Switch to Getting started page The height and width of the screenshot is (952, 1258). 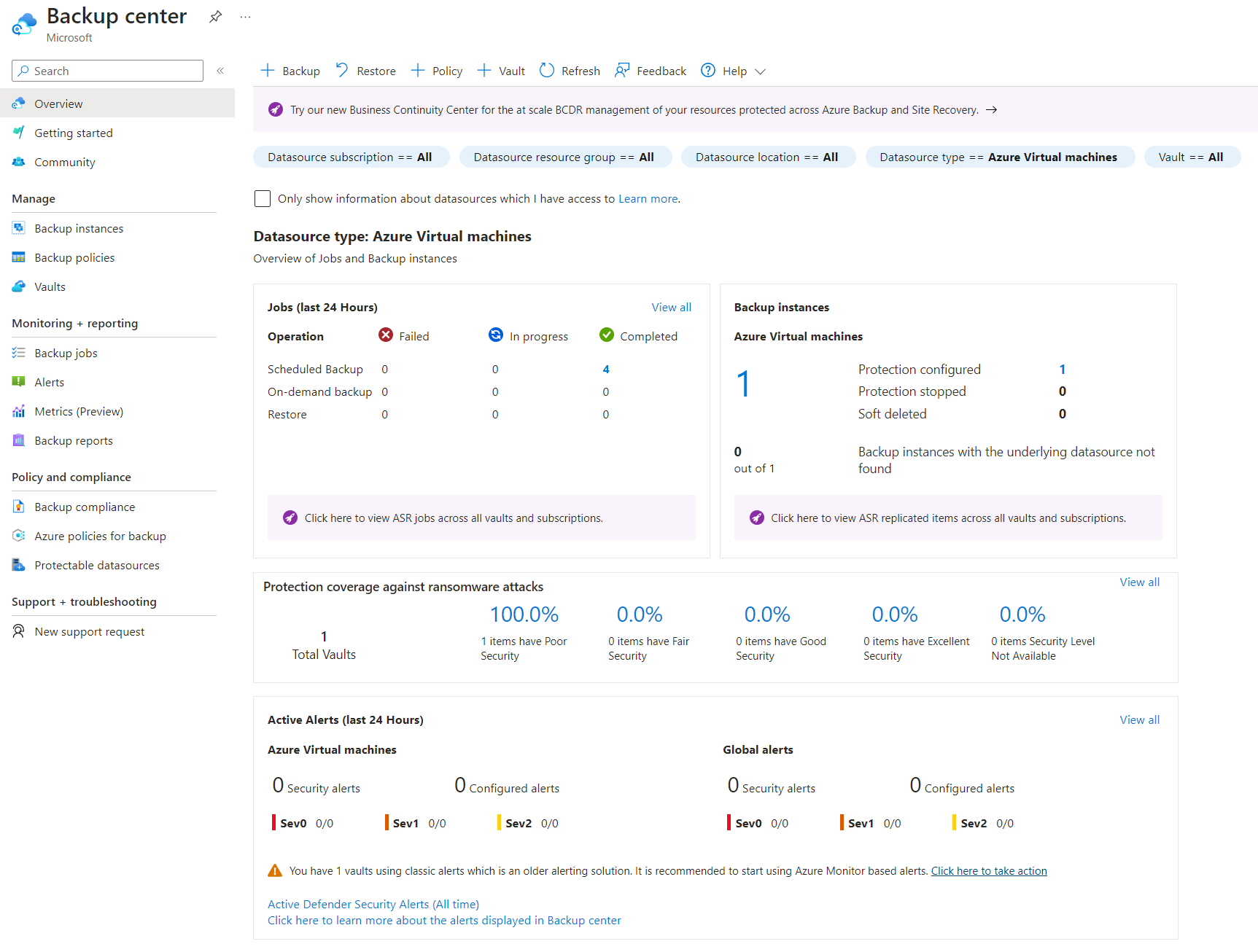pos(73,133)
